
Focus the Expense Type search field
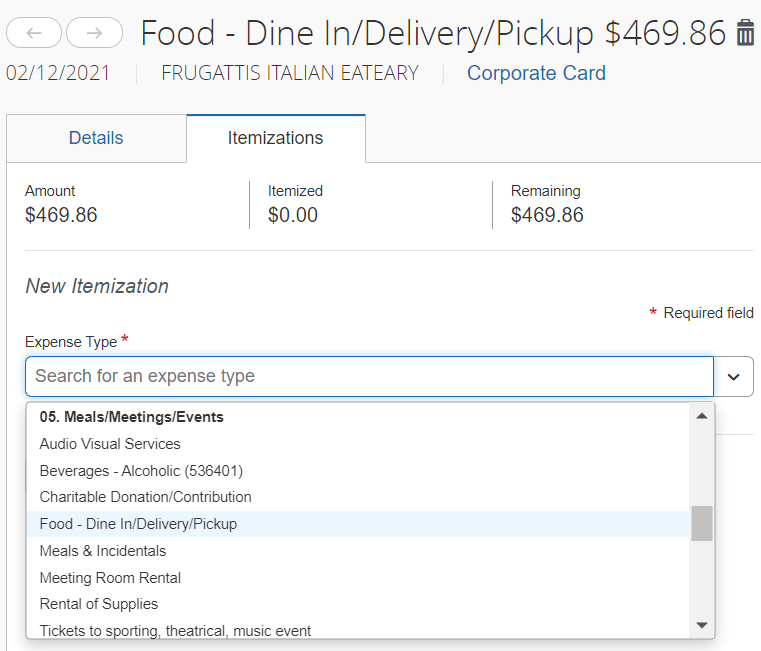click(x=369, y=376)
